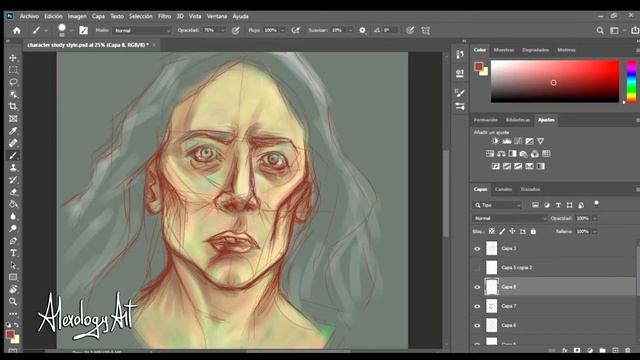Add a Brightness/Contrast adjustment
The height and width of the screenshot is (360, 640).
(x=496, y=141)
